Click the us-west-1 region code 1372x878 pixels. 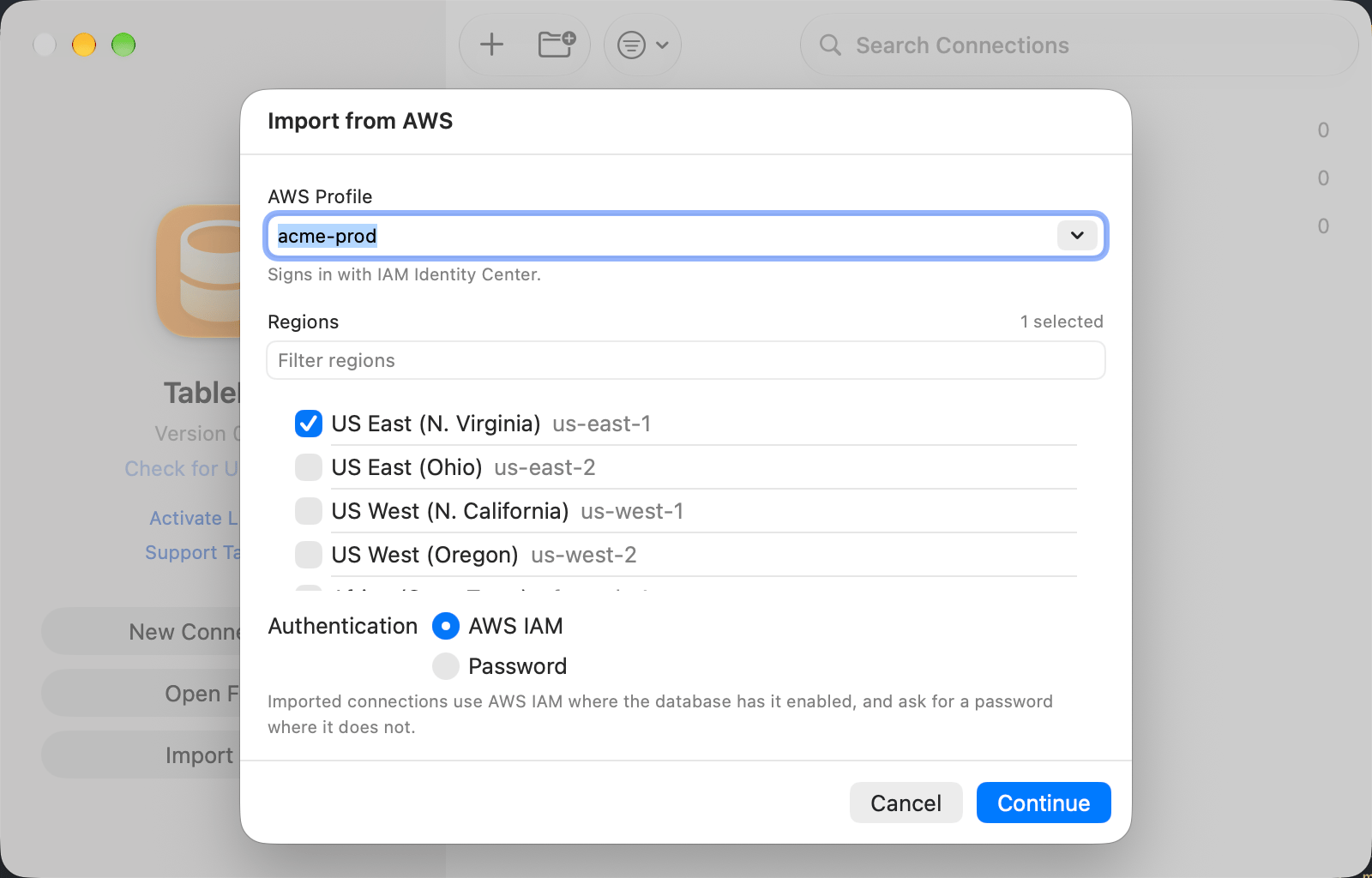[x=632, y=511]
